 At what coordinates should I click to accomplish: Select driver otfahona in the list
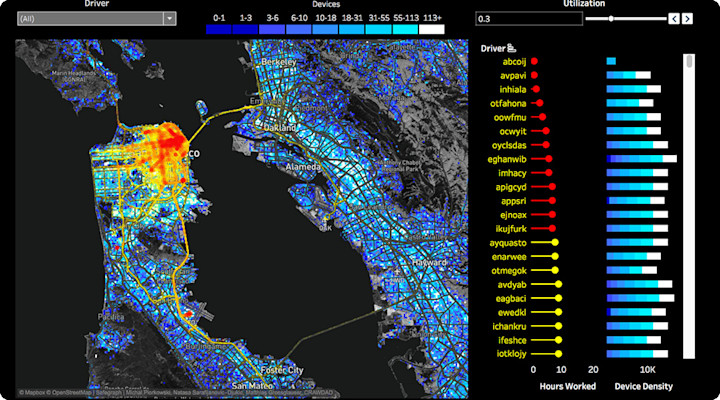coord(508,103)
